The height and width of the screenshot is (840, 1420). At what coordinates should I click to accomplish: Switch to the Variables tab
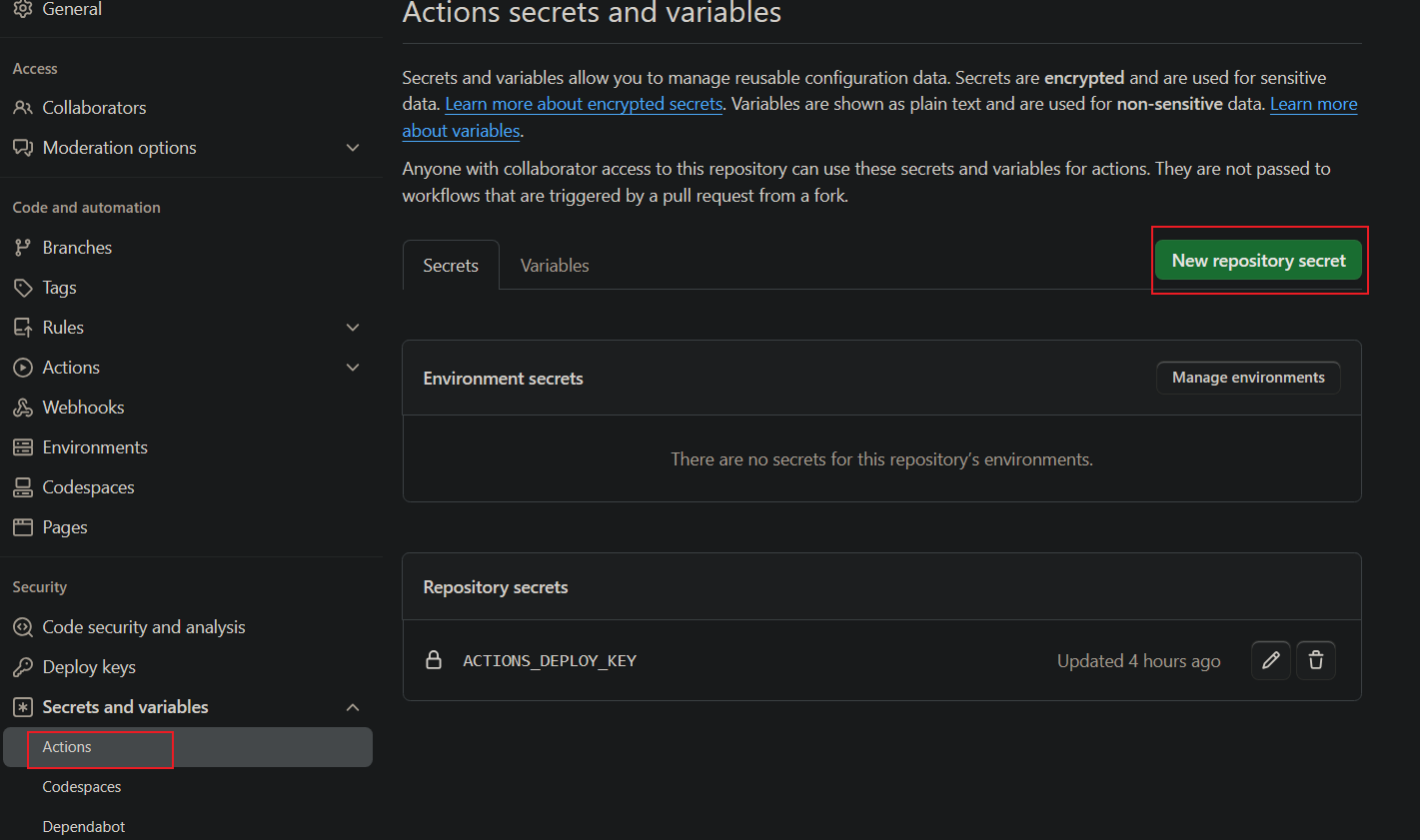[x=554, y=265]
